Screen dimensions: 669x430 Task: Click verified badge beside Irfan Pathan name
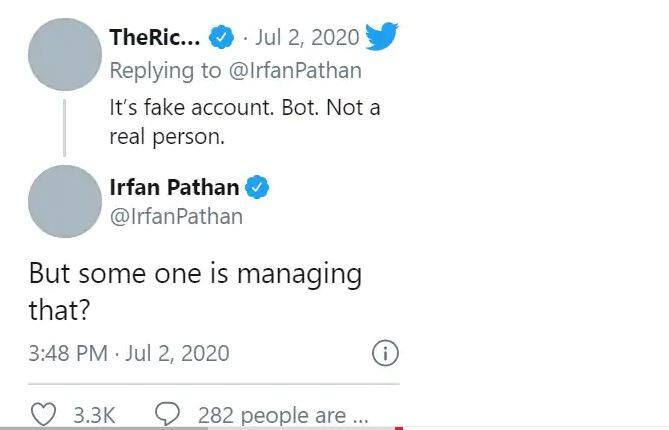[x=258, y=187]
